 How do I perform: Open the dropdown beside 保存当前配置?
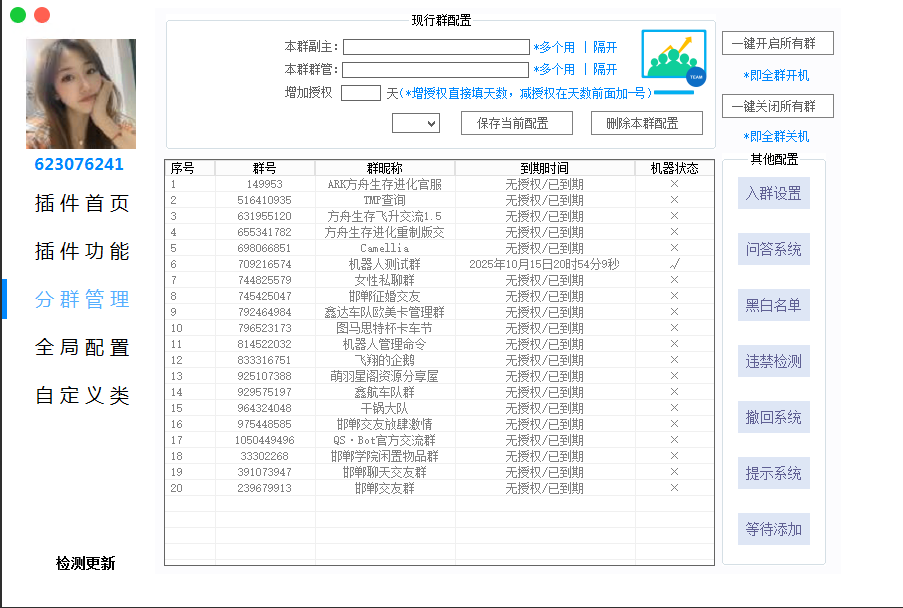click(x=416, y=123)
